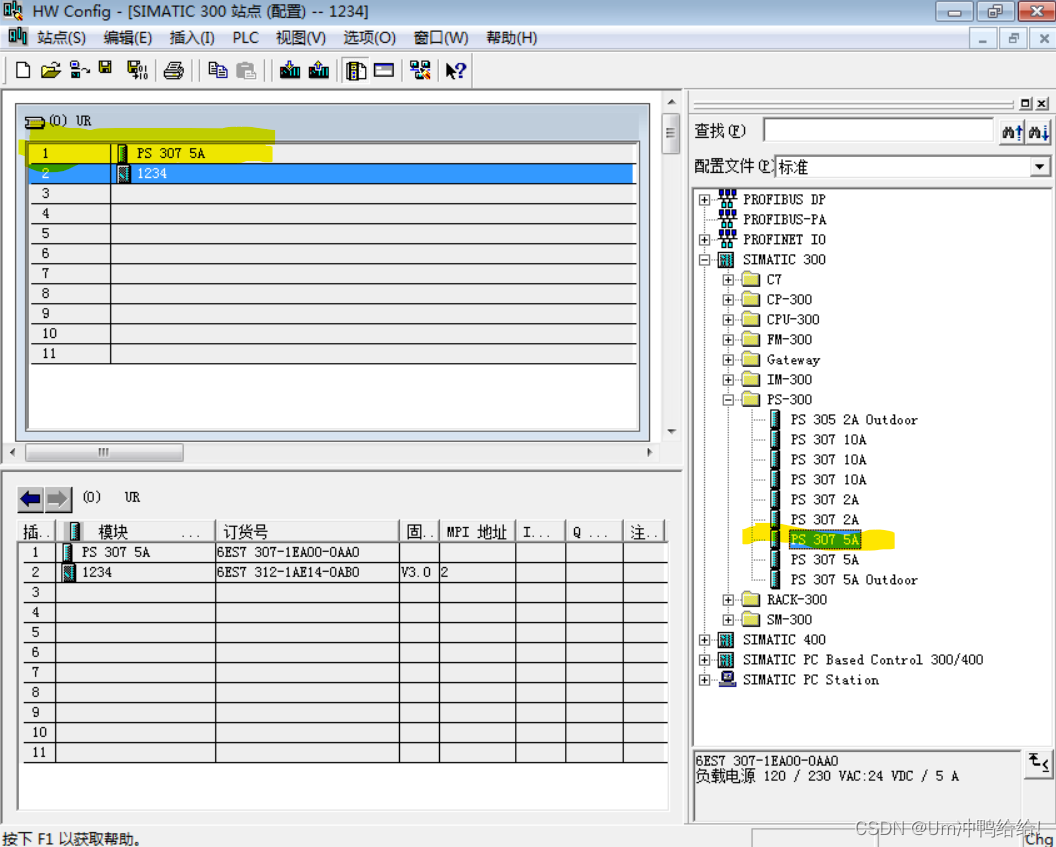Viewport: 1056px width, 847px height.
Task: Select empty rack slot 3 row
Action: coord(333,194)
